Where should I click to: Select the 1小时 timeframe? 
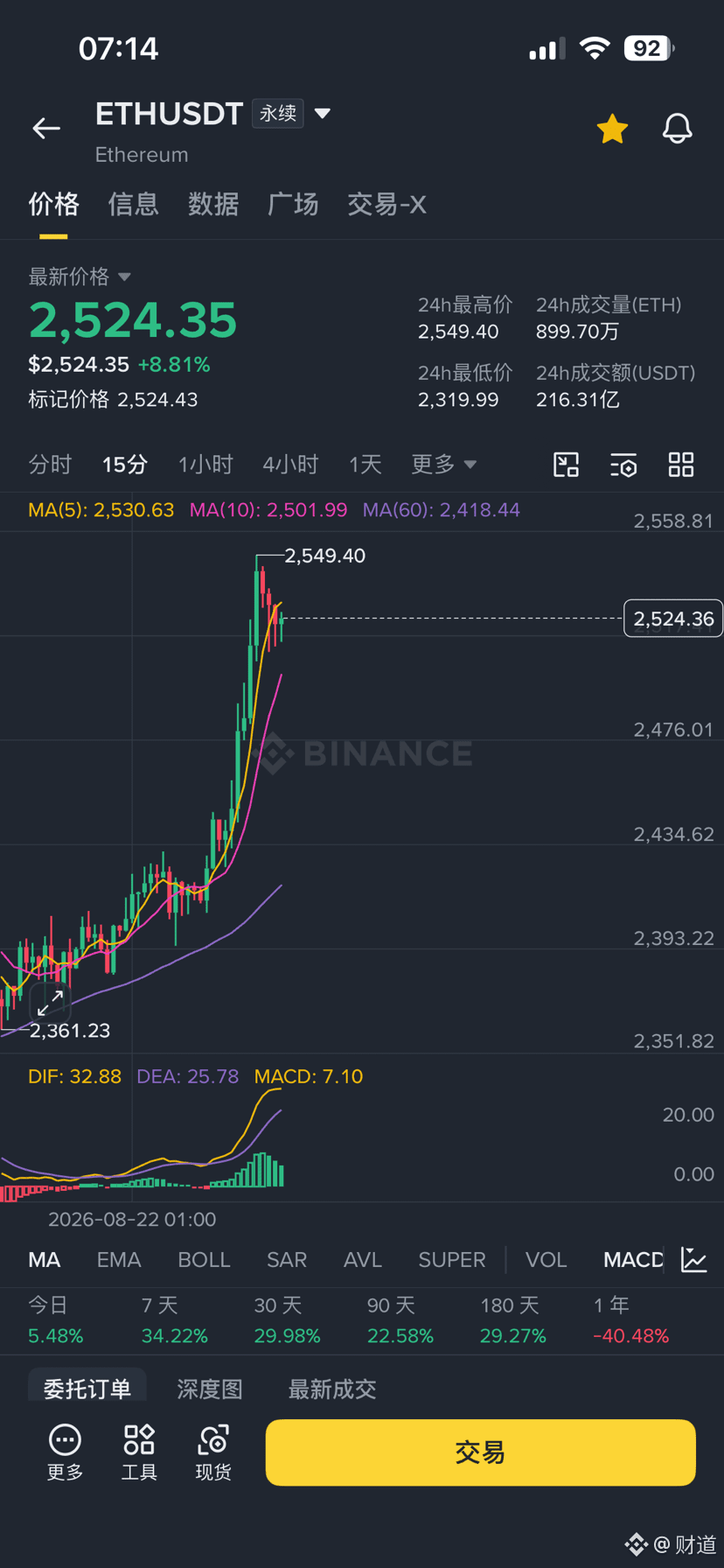pos(205,464)
